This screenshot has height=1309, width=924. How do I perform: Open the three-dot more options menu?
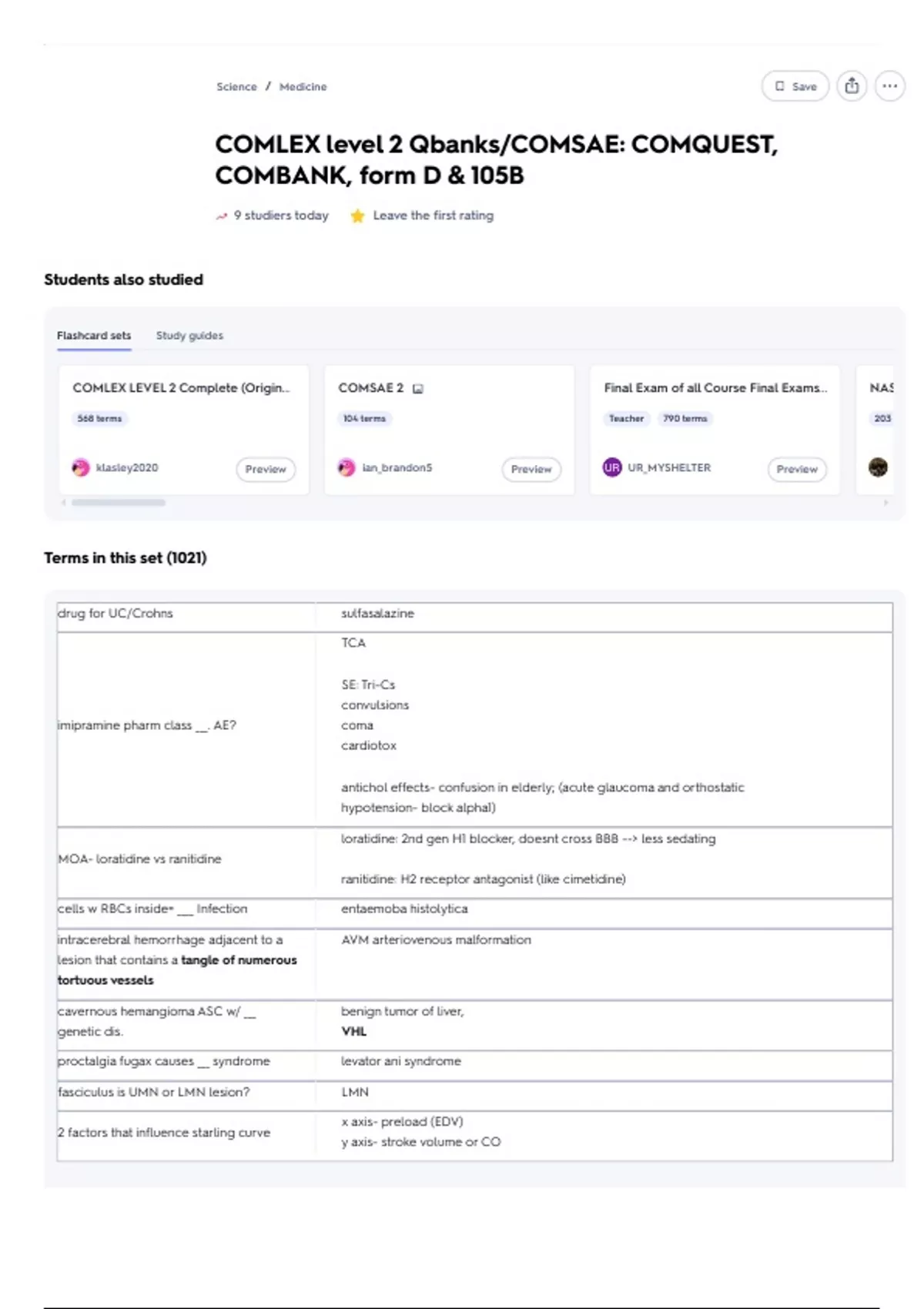(x=889, y=86)
